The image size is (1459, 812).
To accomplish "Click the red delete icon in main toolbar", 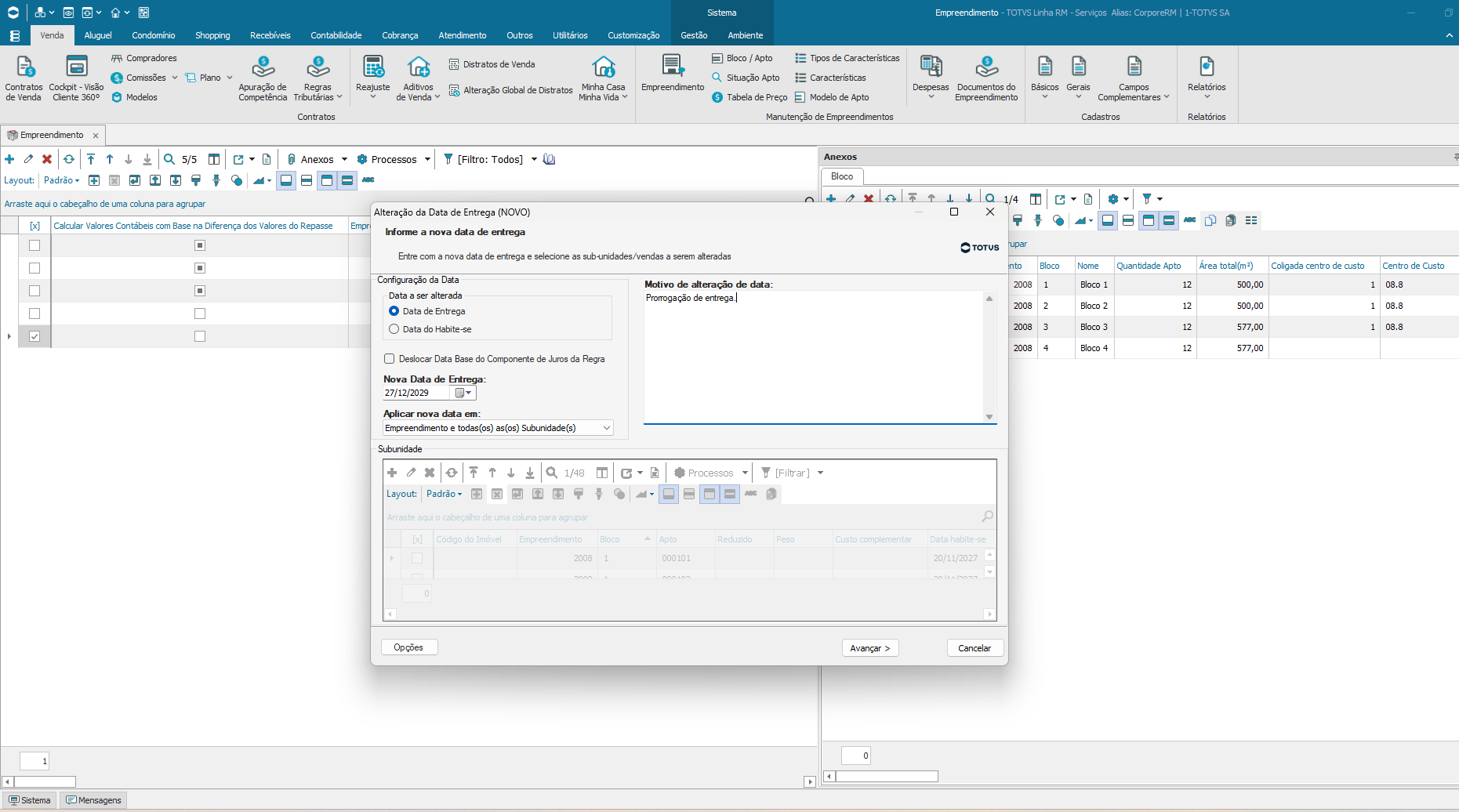I will point(47,159).
